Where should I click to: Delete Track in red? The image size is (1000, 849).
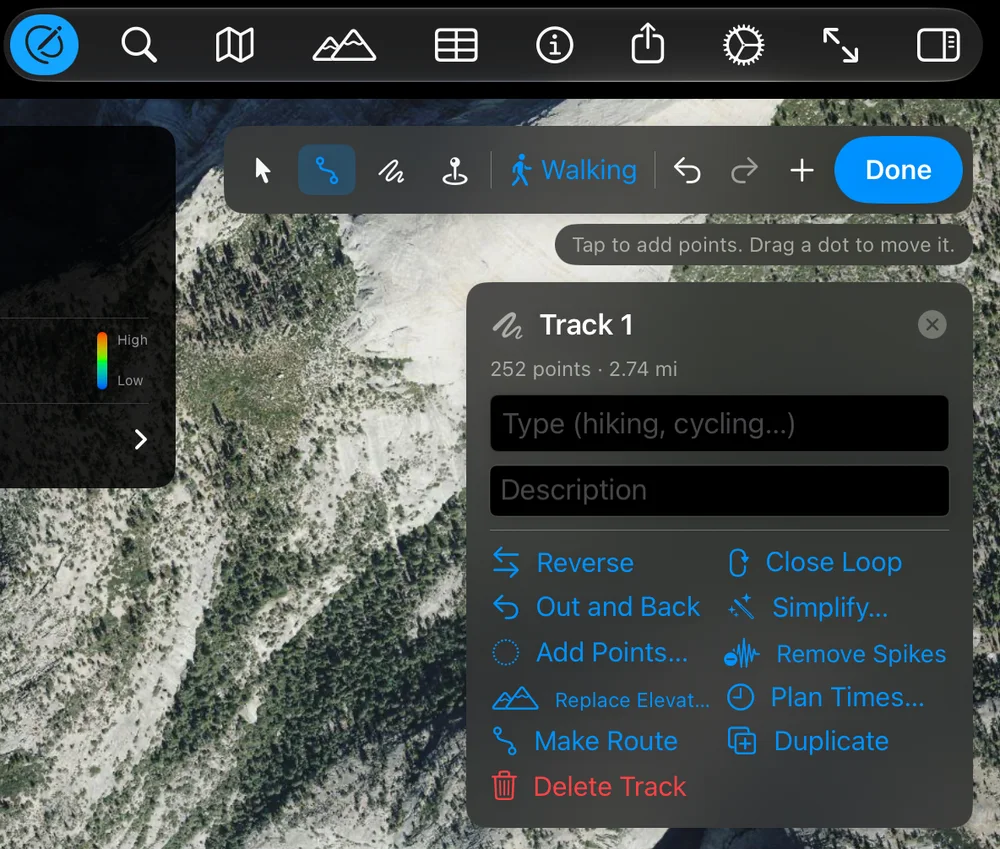(x=589, y=786)
